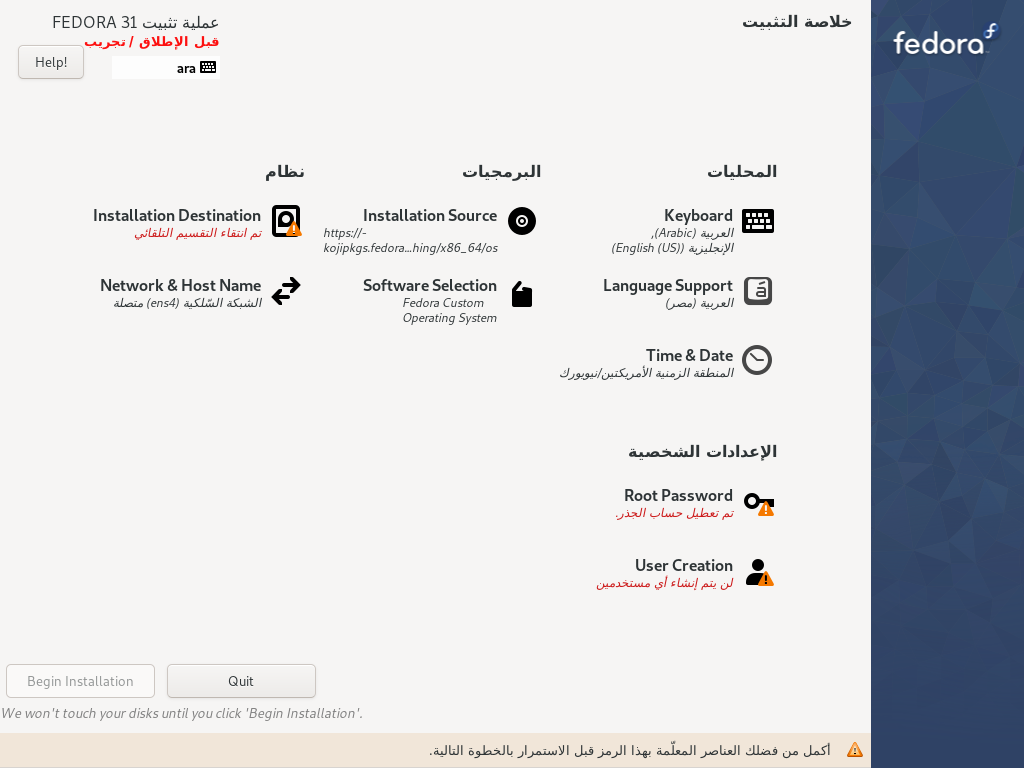Click the timezone text under Time & Date
The height and width of the screenshot is (768, 1024).
tap(647, 373)
